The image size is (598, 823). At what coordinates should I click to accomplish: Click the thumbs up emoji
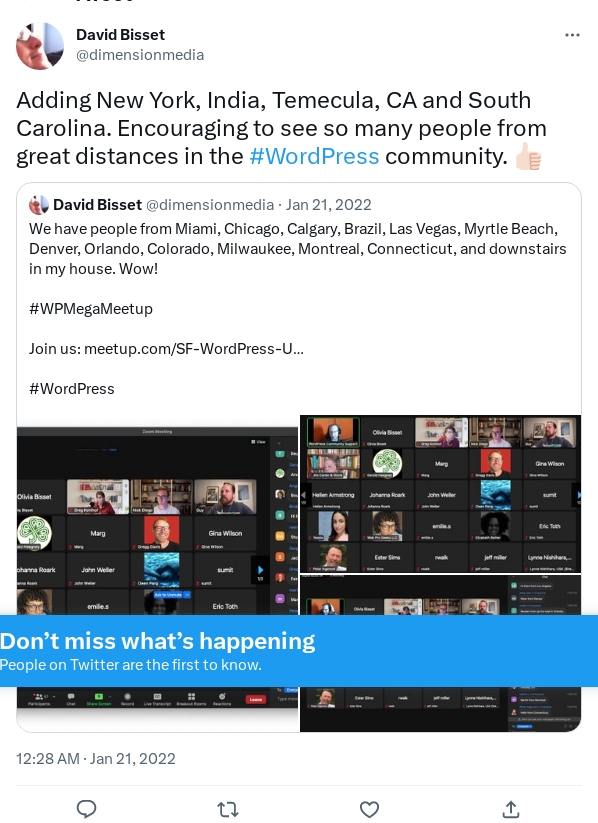pos(528,157)
